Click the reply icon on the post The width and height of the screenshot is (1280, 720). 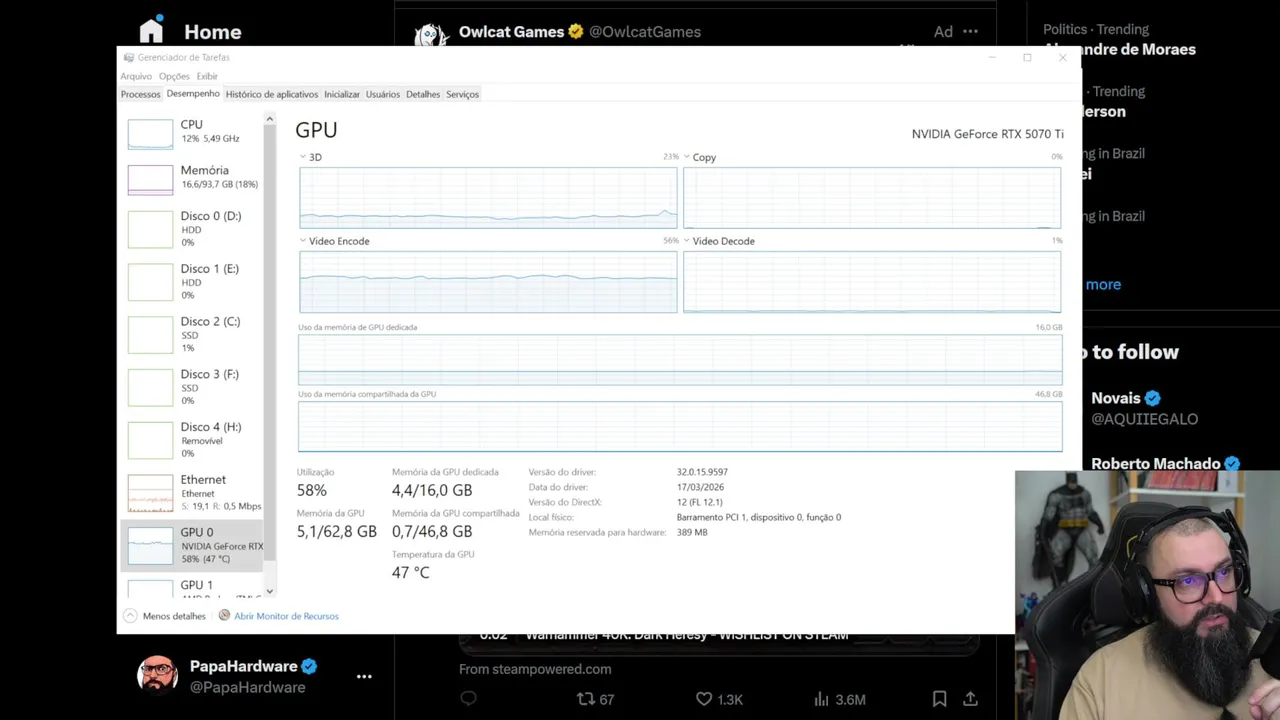pyautogui.click(x=468, y=698)
